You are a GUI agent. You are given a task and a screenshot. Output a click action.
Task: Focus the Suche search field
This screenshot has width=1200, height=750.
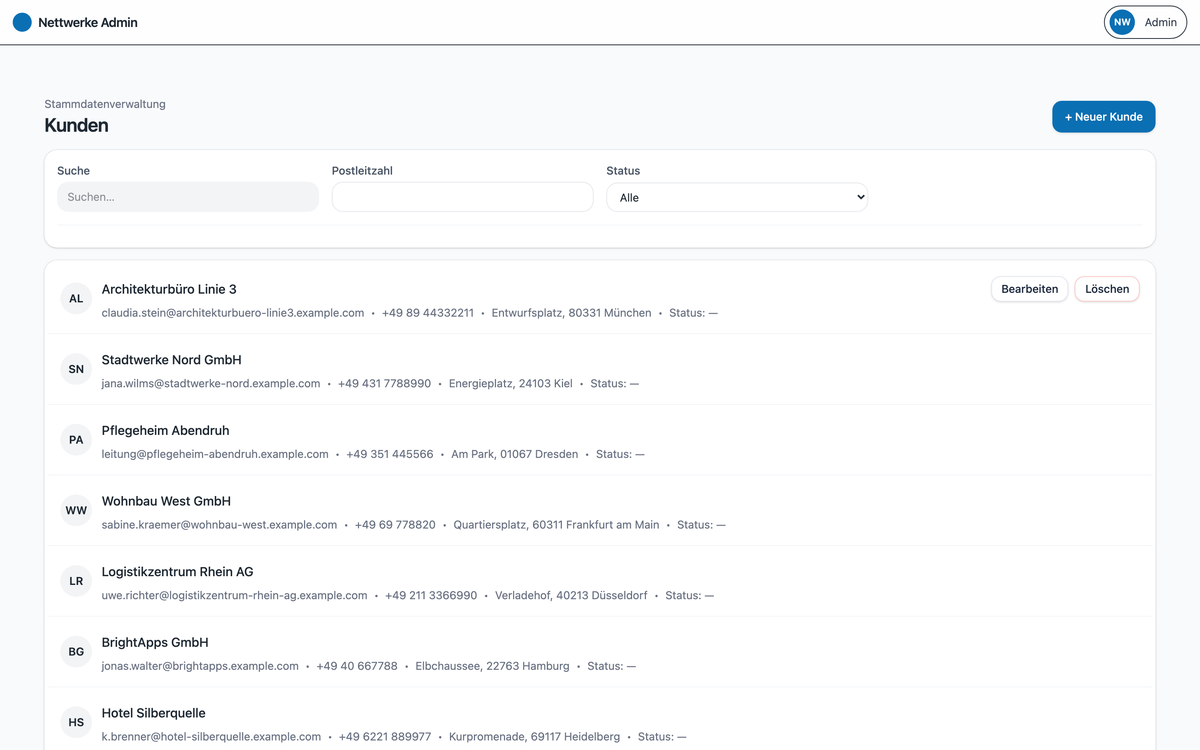pyautogui.click(x=188, y=197)
